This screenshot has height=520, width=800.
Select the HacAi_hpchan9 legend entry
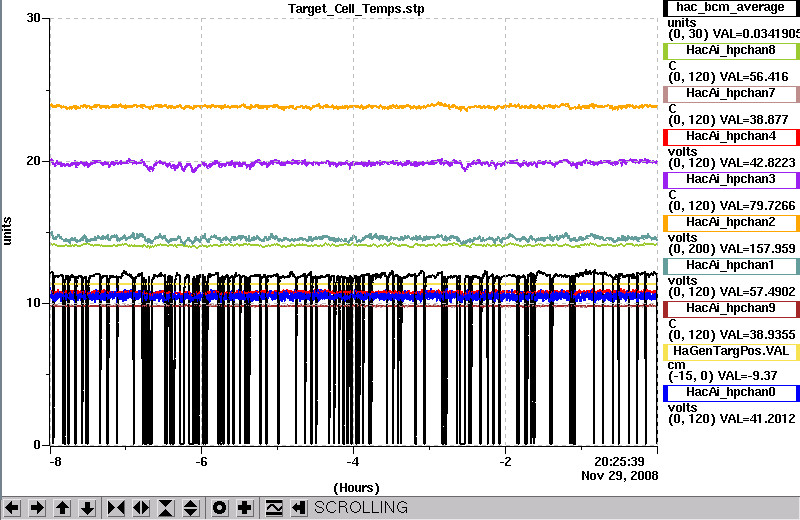[x=731, y=309]
